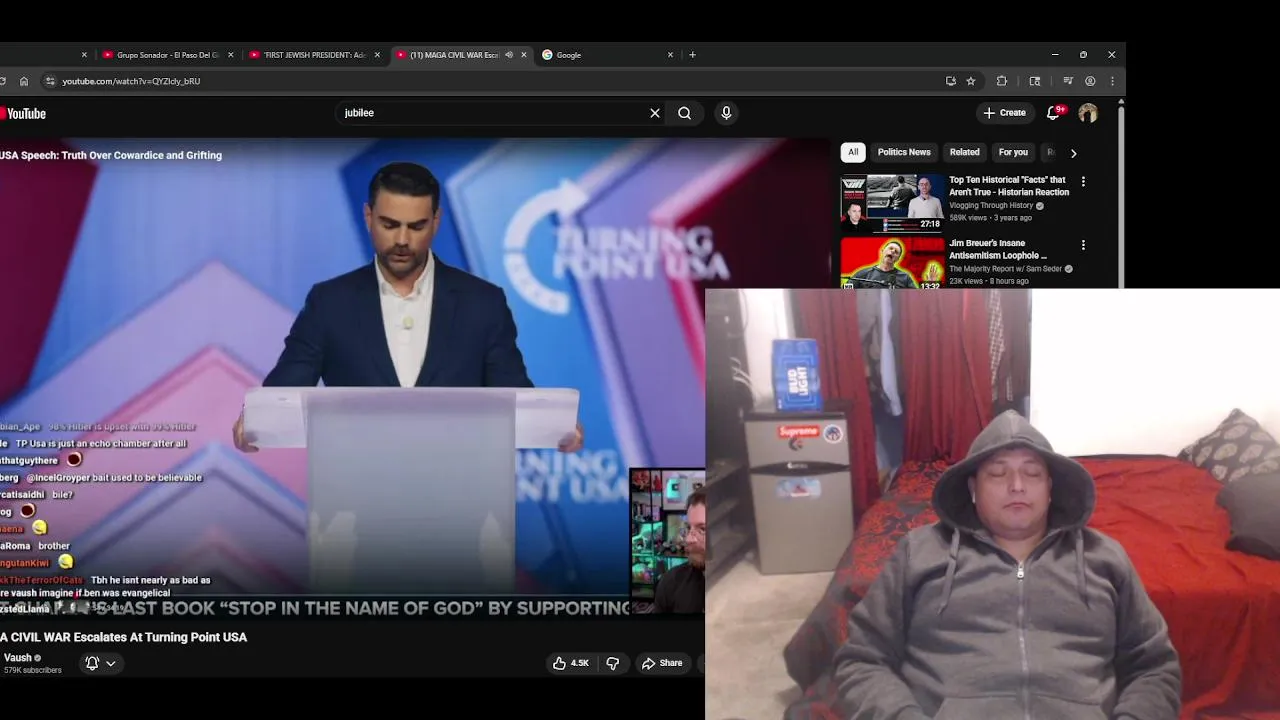Open the YouTube home logo

coord(23,114)
